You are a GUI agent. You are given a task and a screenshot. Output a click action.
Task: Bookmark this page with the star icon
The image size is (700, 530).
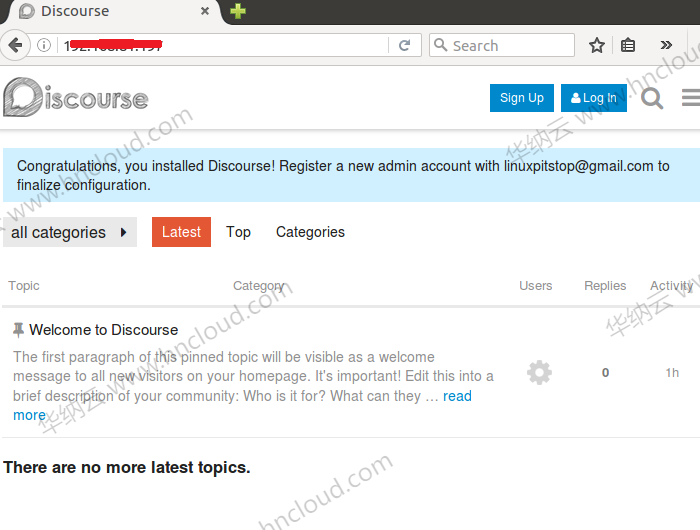(597, 45)
